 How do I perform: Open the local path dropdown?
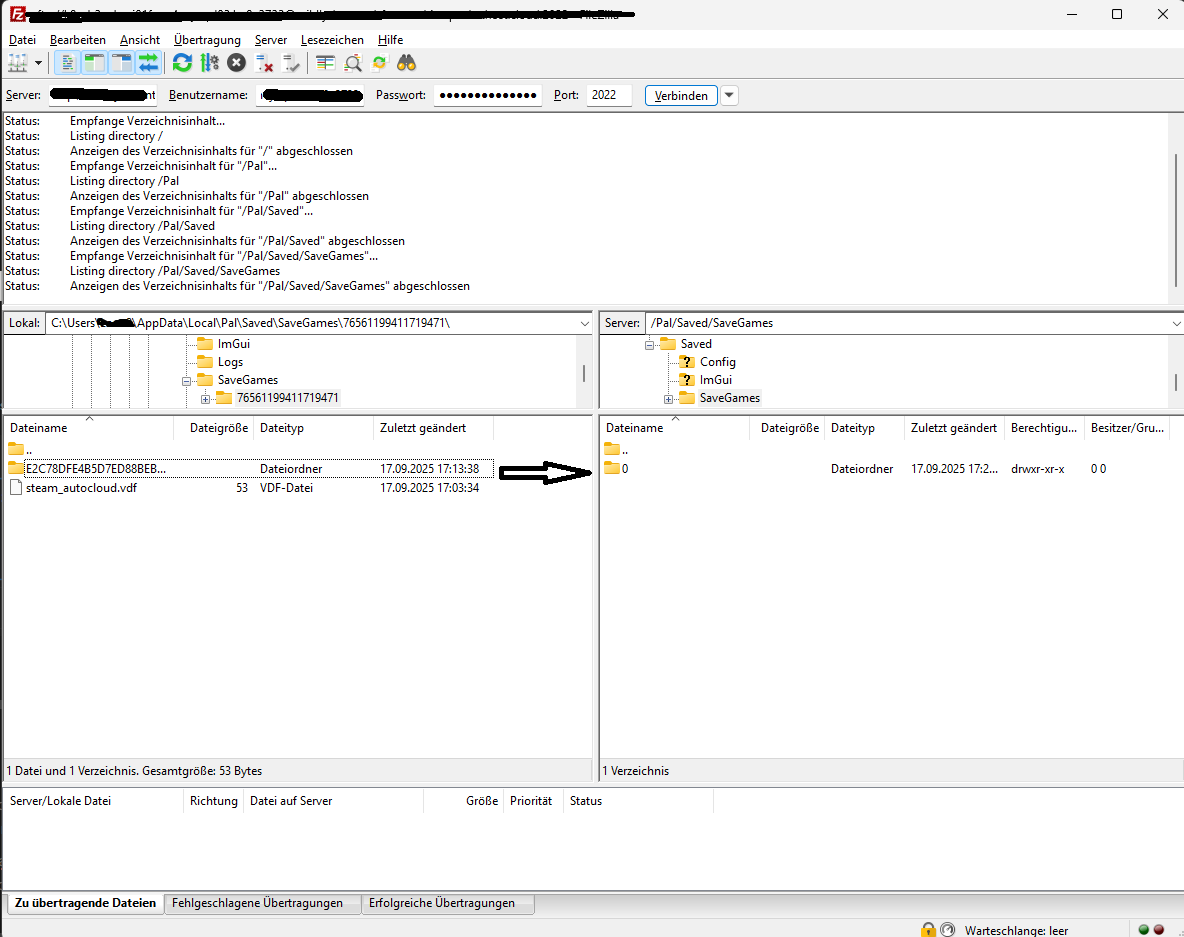(584, 323)
